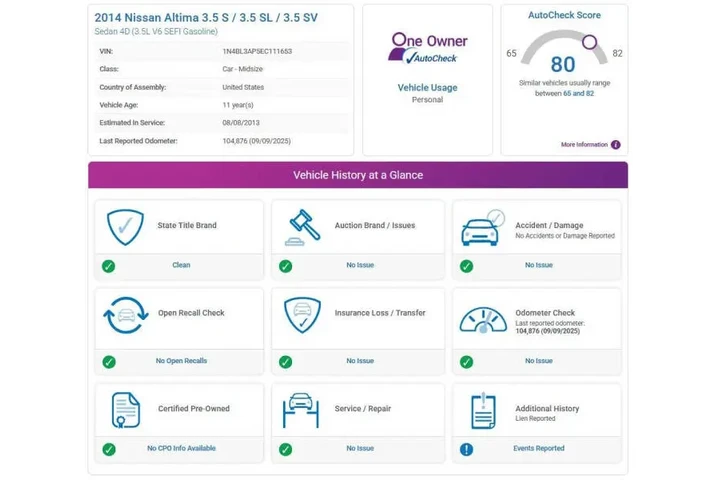
Task: Click green check beside Clean status
Action: tap(108, 266)
